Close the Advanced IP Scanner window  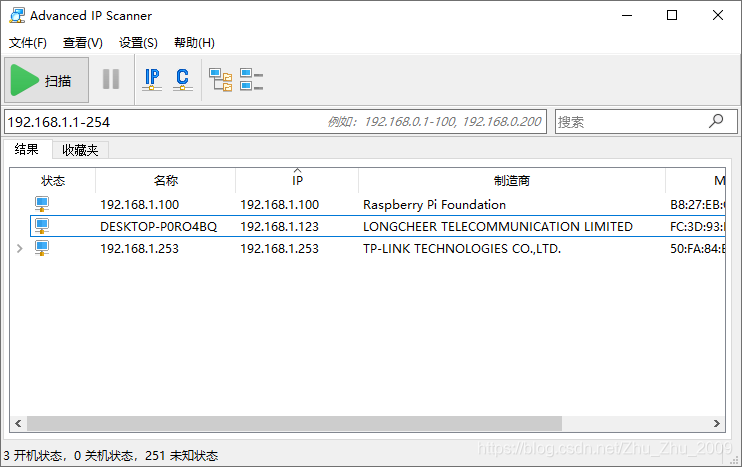click(x=717, y=15)
